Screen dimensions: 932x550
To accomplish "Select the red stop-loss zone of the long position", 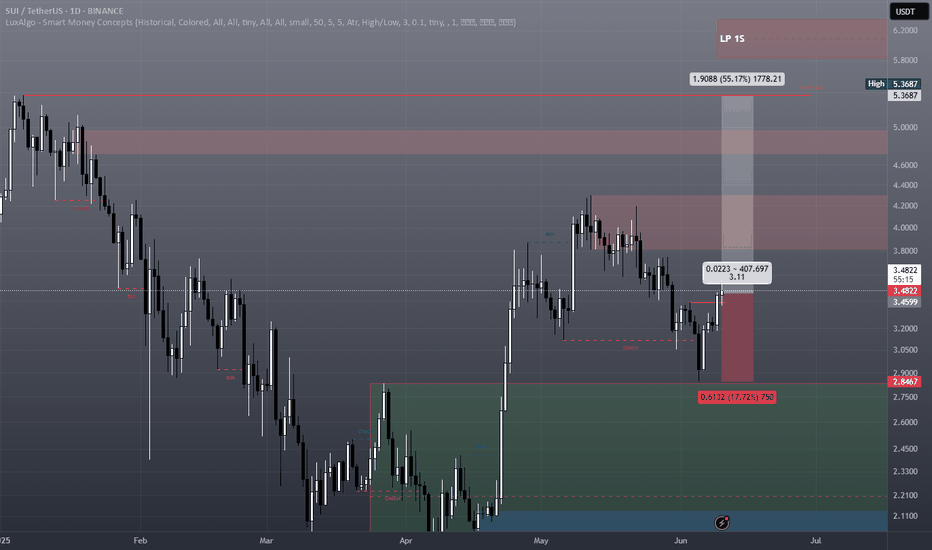I will tap(737, 337).
